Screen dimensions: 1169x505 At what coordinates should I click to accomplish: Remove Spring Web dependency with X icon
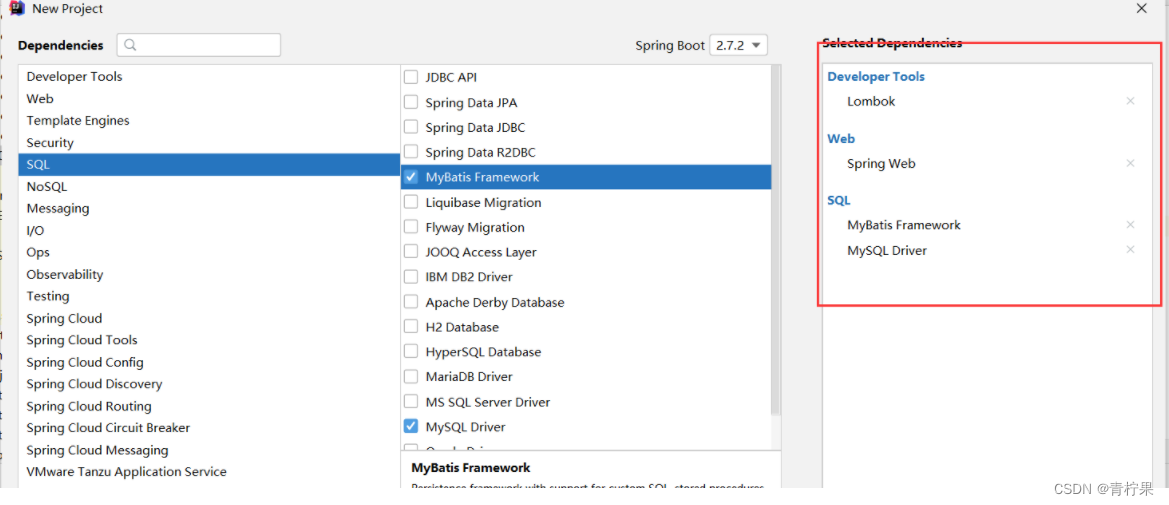pyautogui.click(x=1130, y=163)
